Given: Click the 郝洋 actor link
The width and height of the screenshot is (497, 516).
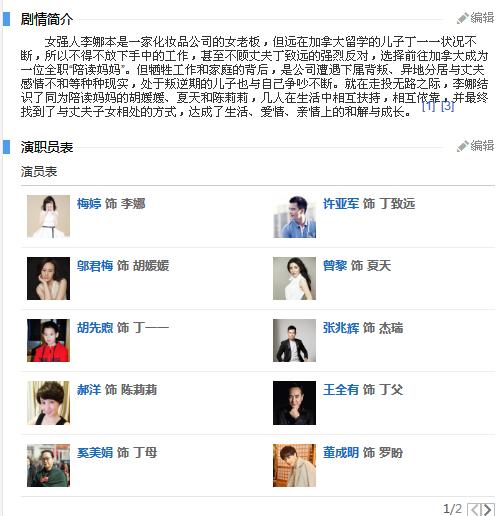Looking at the screenshot, I should (89, 389).
